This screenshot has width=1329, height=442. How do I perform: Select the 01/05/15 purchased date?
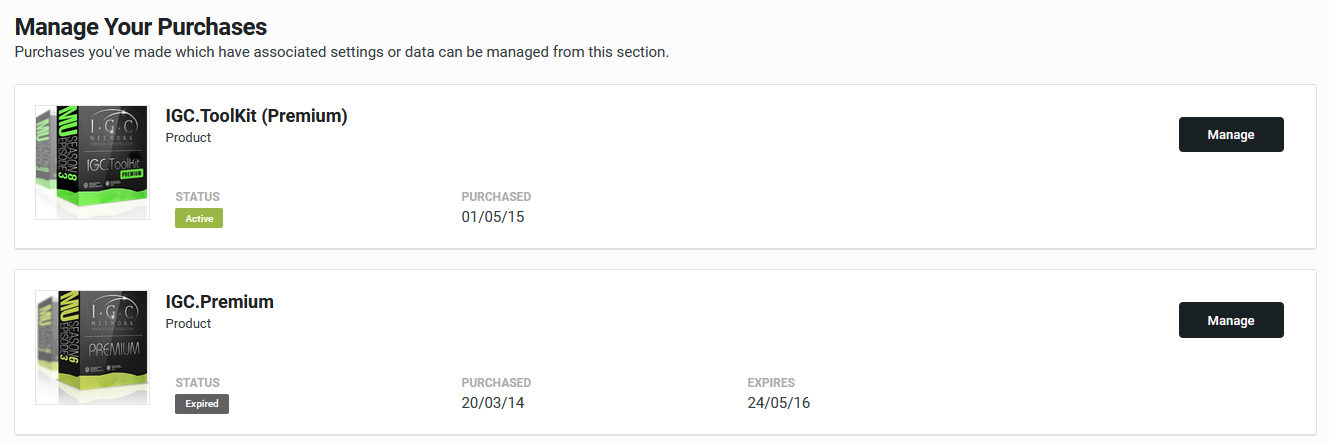[493, 217]
